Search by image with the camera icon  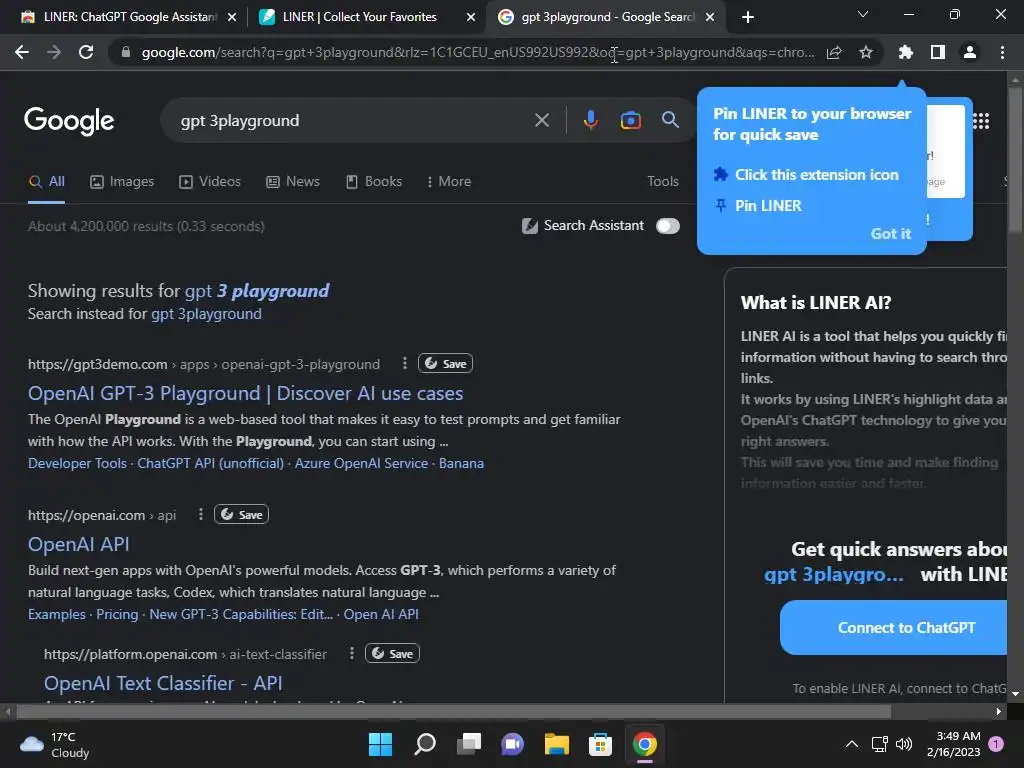tap(630, 120)
